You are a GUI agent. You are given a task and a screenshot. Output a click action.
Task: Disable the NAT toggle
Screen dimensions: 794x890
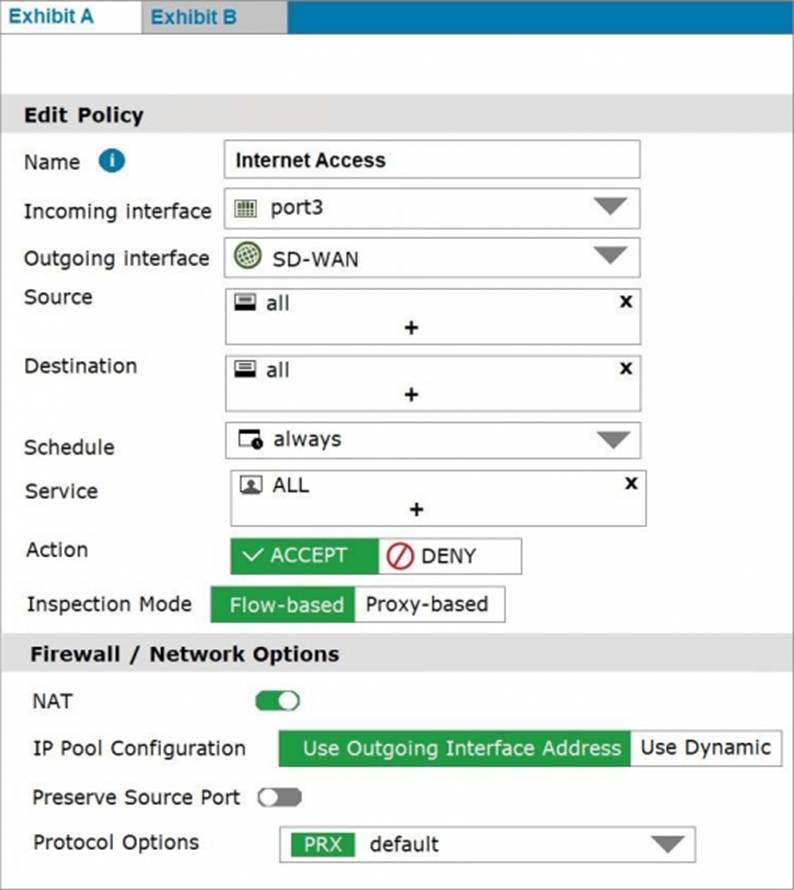tap(278, 701)
